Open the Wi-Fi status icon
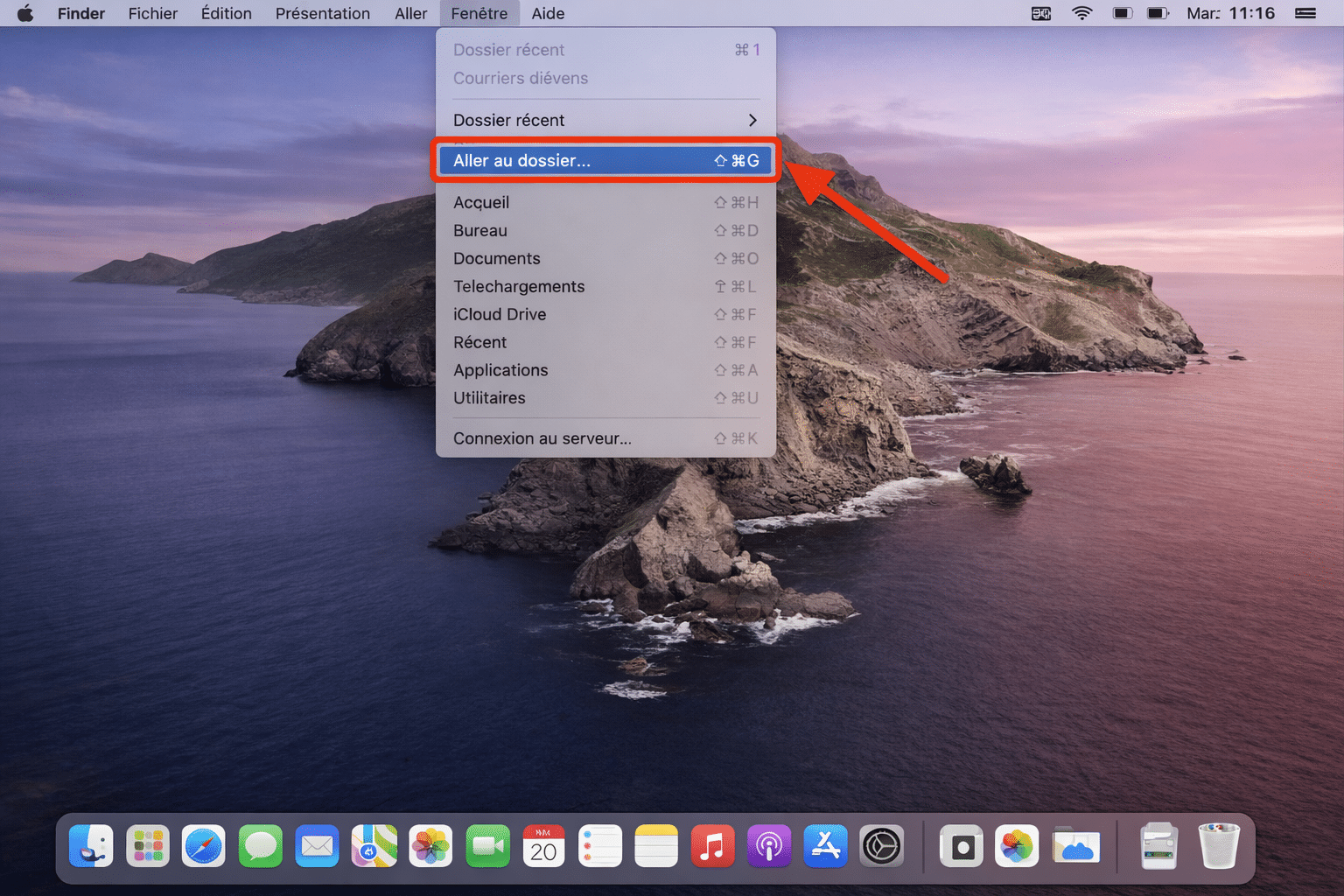Image resolution: width=1344 pixels, height=896 pixels. pos(1082,13)
